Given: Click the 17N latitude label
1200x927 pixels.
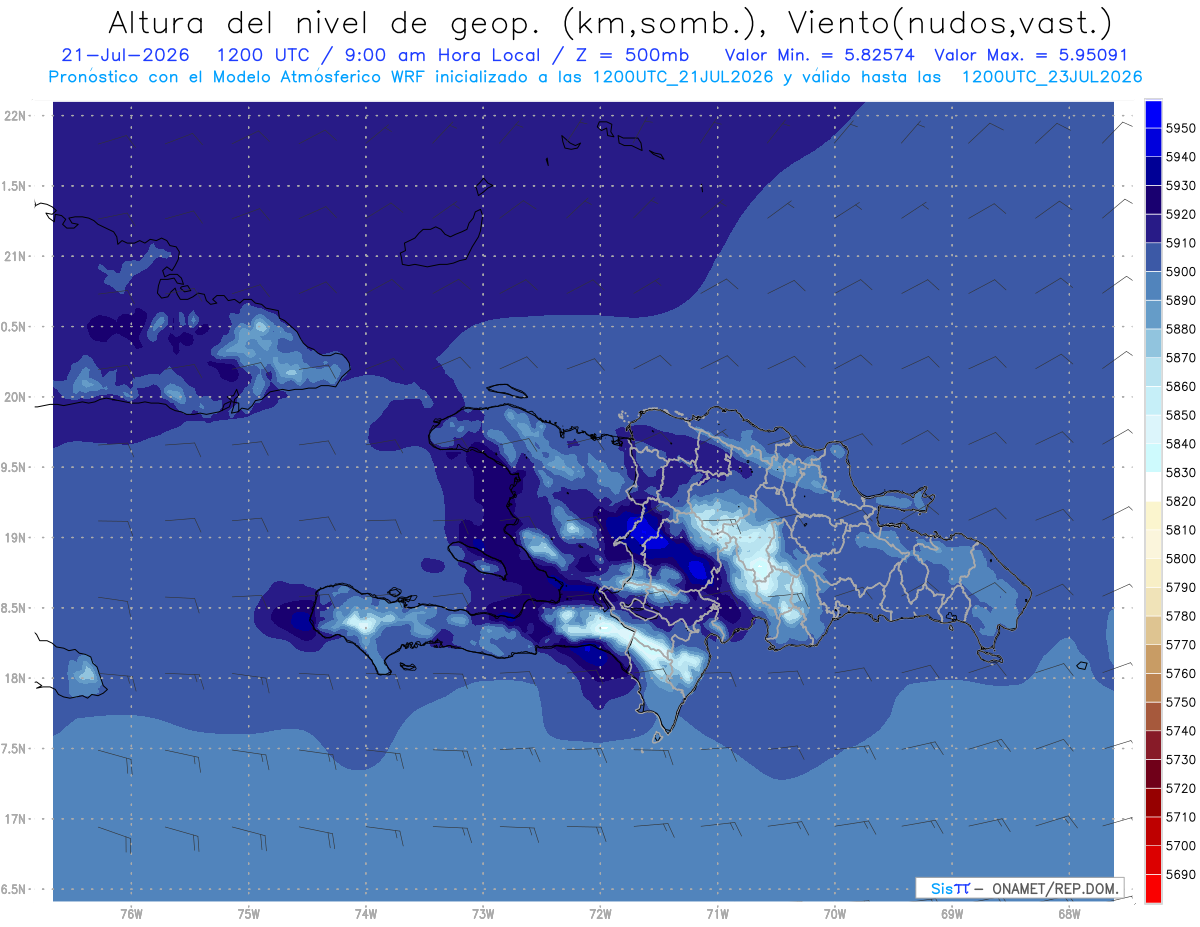Looking at the screenshot, I should (15, 819).
